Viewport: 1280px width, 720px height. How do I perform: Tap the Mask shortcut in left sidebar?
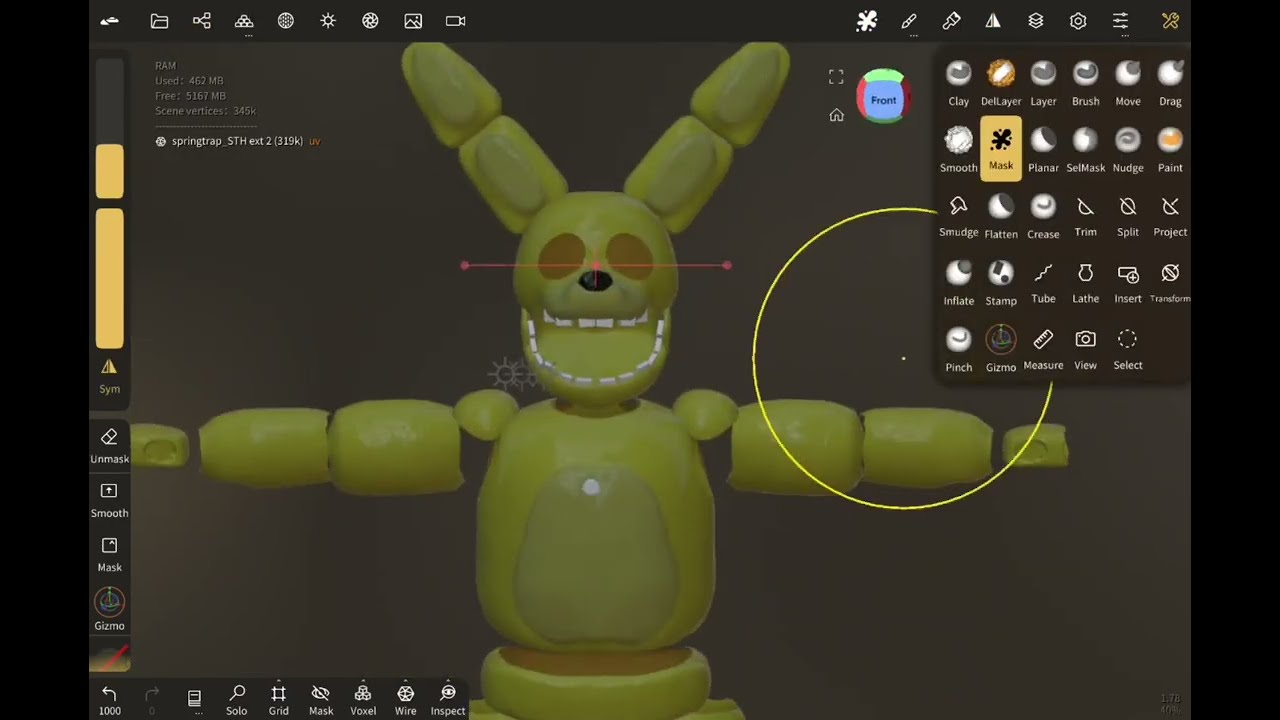[x=109, y=554]
